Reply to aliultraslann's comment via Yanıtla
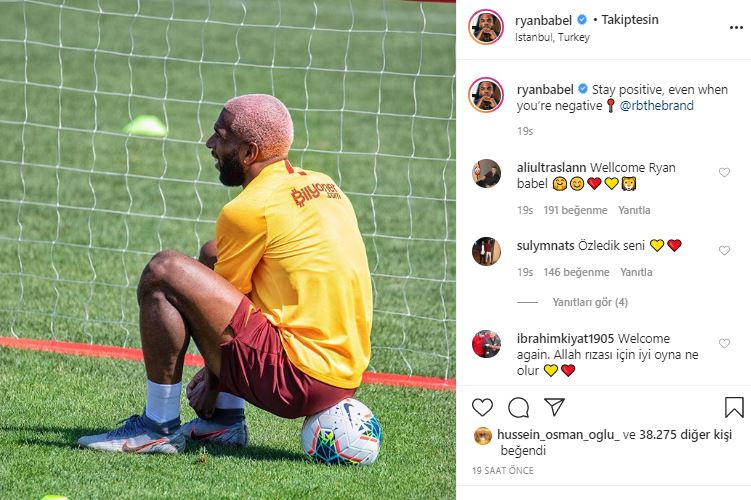 coord(634,210)
